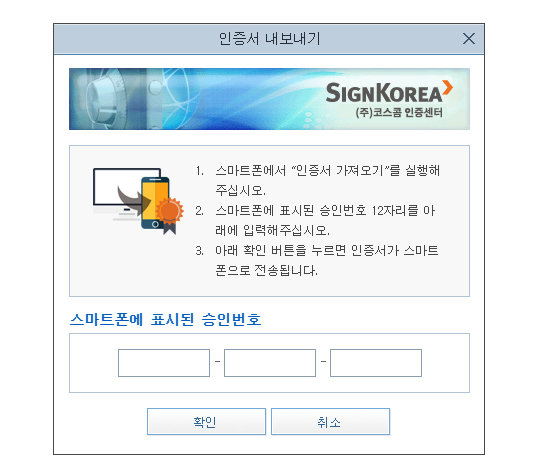Focus the middle approval number field
The image size is (545, 475).
(x=270, y=363)
